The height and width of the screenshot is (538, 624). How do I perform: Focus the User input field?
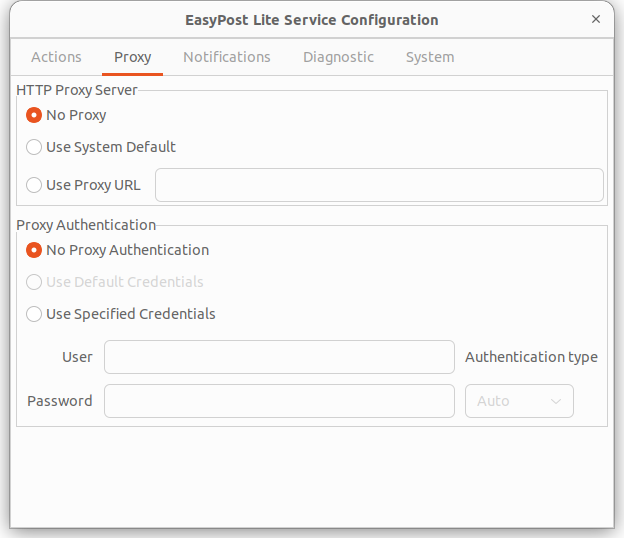279,357
